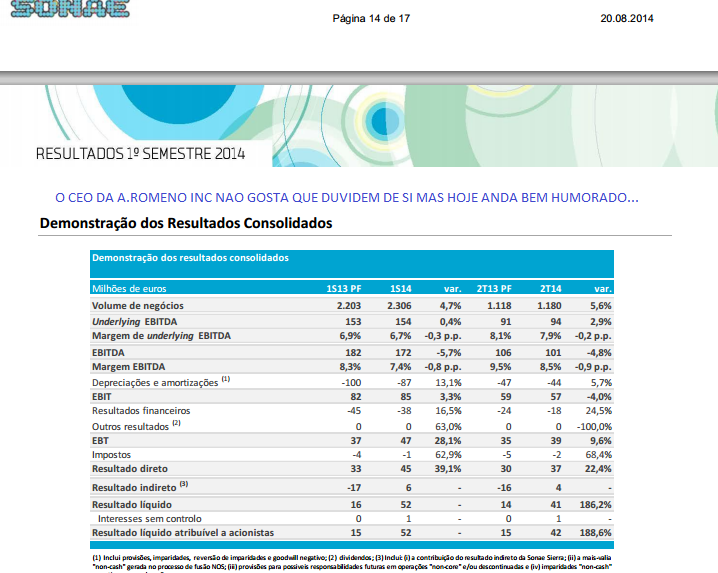Click the '3,3%' EBIT variation
The image size is (718, 573).
click(x=450, y=397)
